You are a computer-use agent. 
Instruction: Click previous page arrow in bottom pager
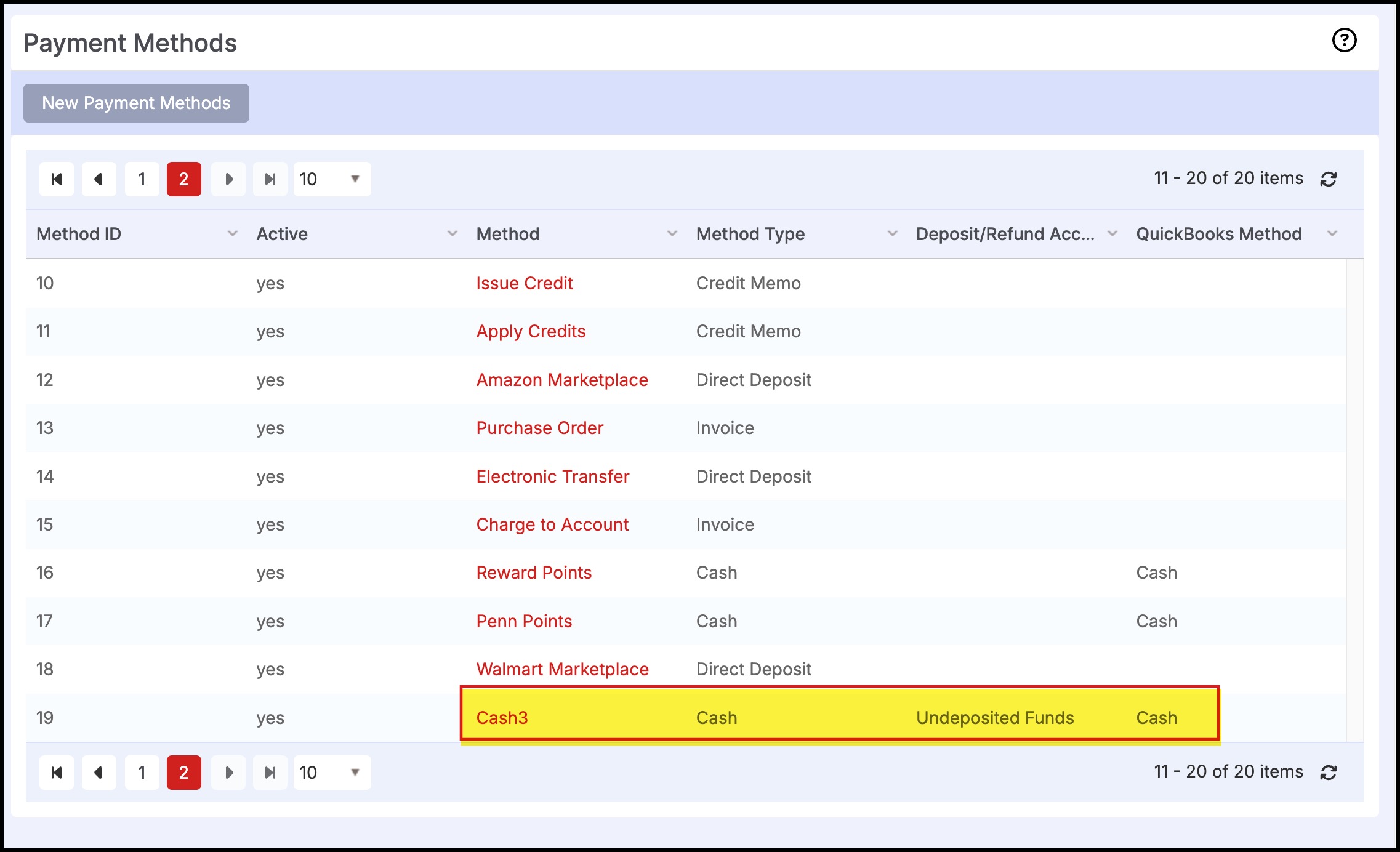pos(99,773)
